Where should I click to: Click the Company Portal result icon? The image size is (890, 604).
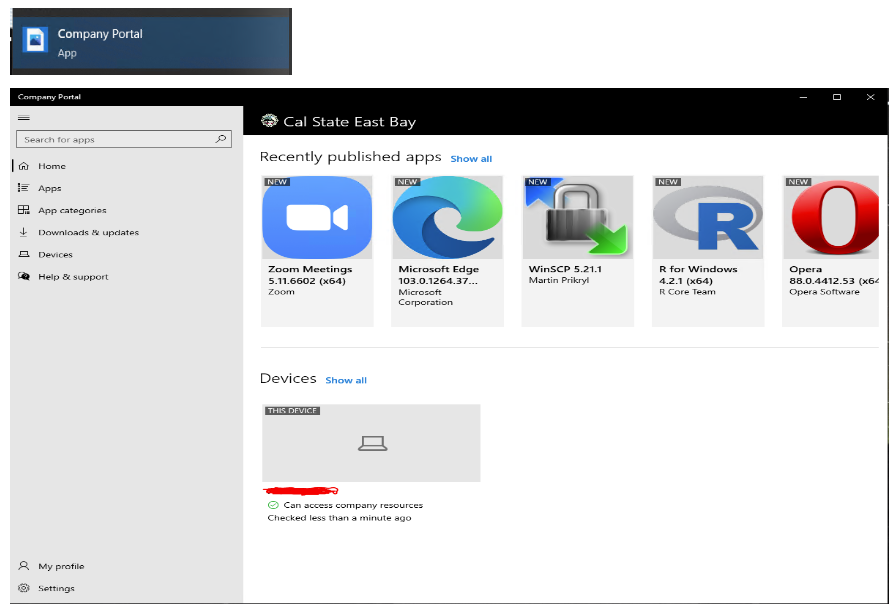click(35, 40)
